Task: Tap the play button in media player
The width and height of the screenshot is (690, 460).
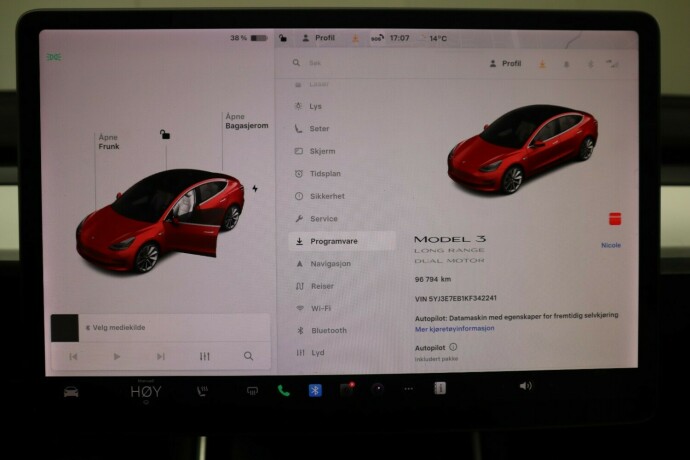Action: tap(117, 357)
